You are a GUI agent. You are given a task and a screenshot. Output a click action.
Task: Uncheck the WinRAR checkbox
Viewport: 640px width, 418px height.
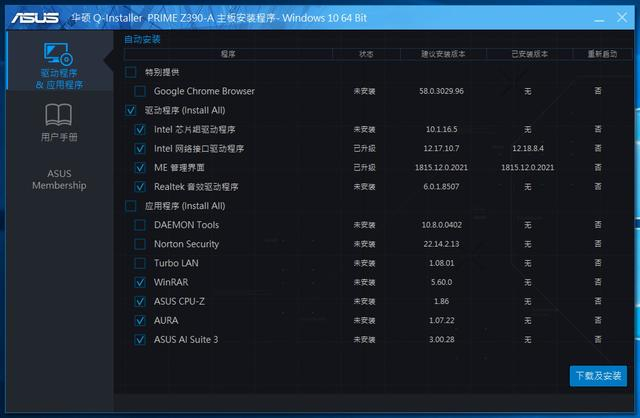click(140, 282)
